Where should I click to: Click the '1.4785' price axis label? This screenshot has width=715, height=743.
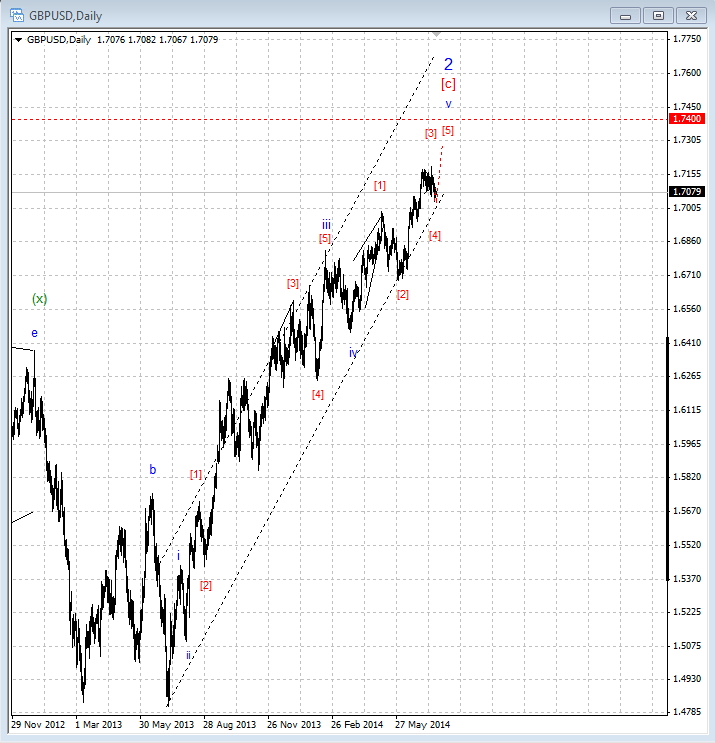pos(687,712)
